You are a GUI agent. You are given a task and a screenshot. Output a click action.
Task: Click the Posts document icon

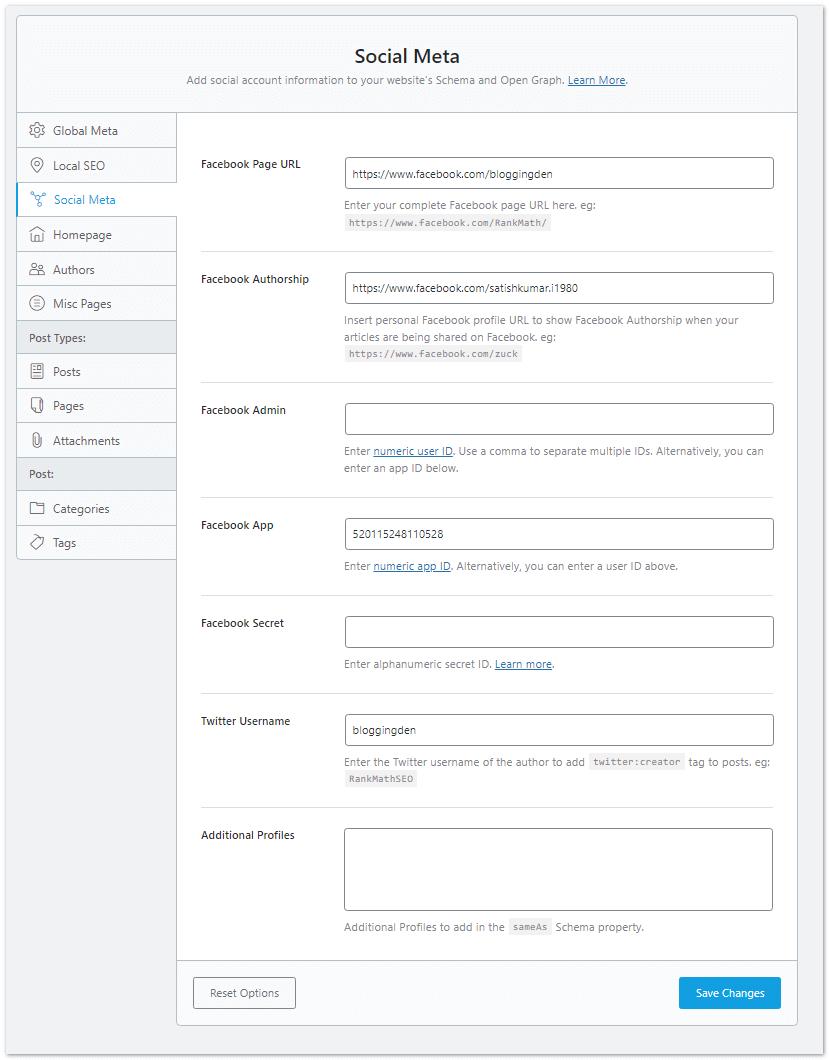(37, 372)
